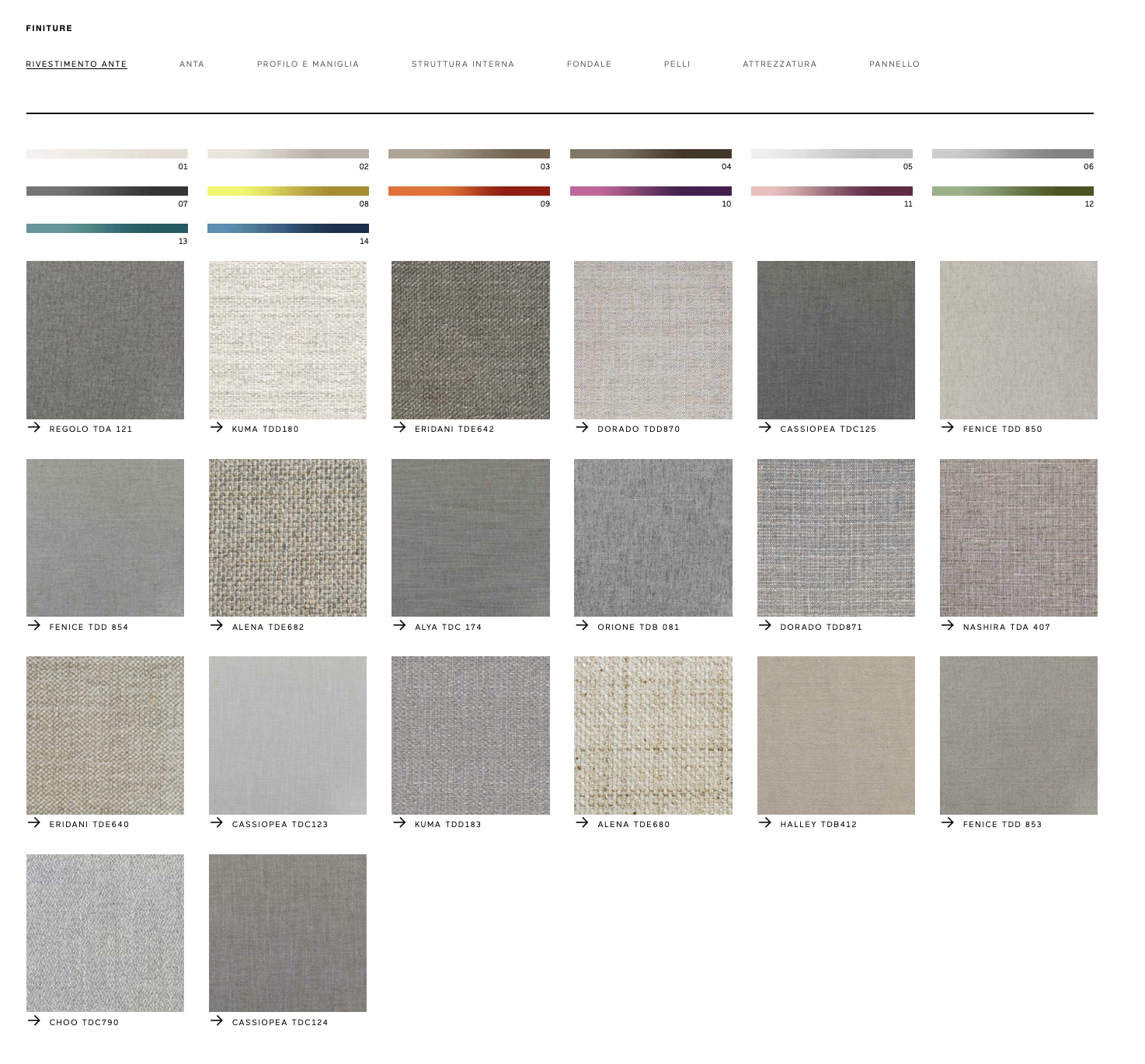Click arrow icon next to ALENA TDE680

pos(582,823)
